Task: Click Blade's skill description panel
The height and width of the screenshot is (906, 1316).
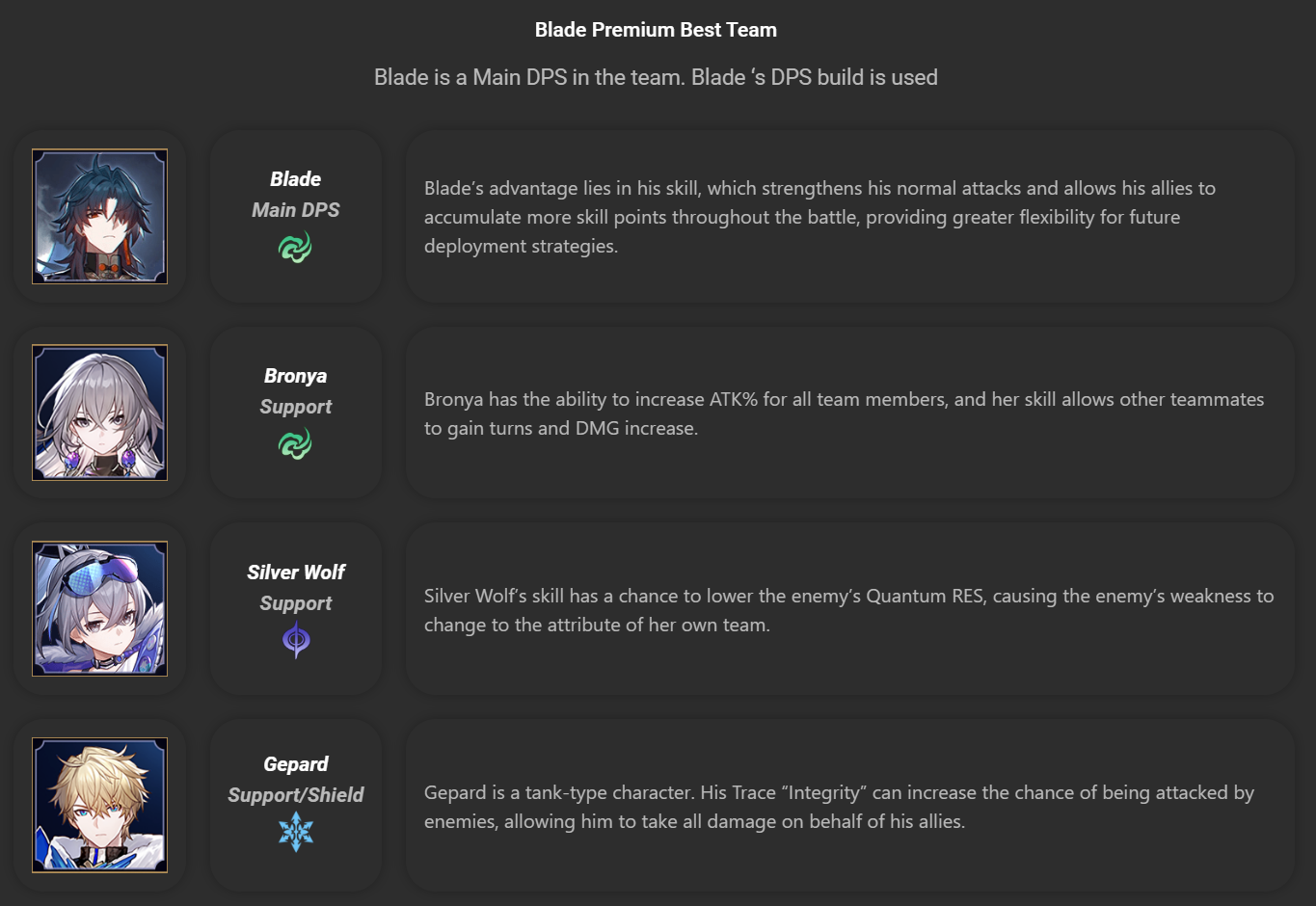Action: (x=849, y=217)
